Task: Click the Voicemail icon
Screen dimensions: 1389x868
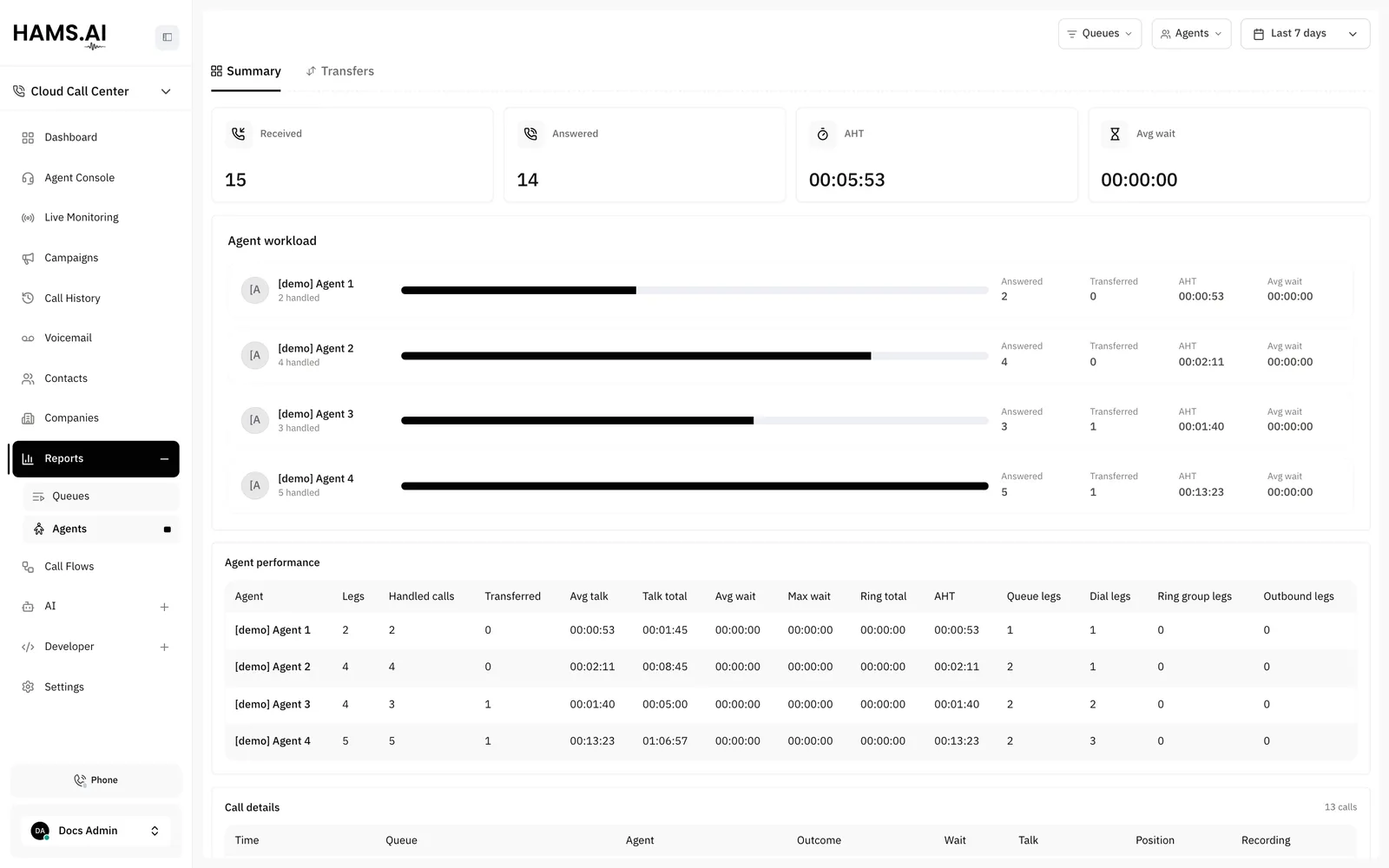Action: pos(28,339)
